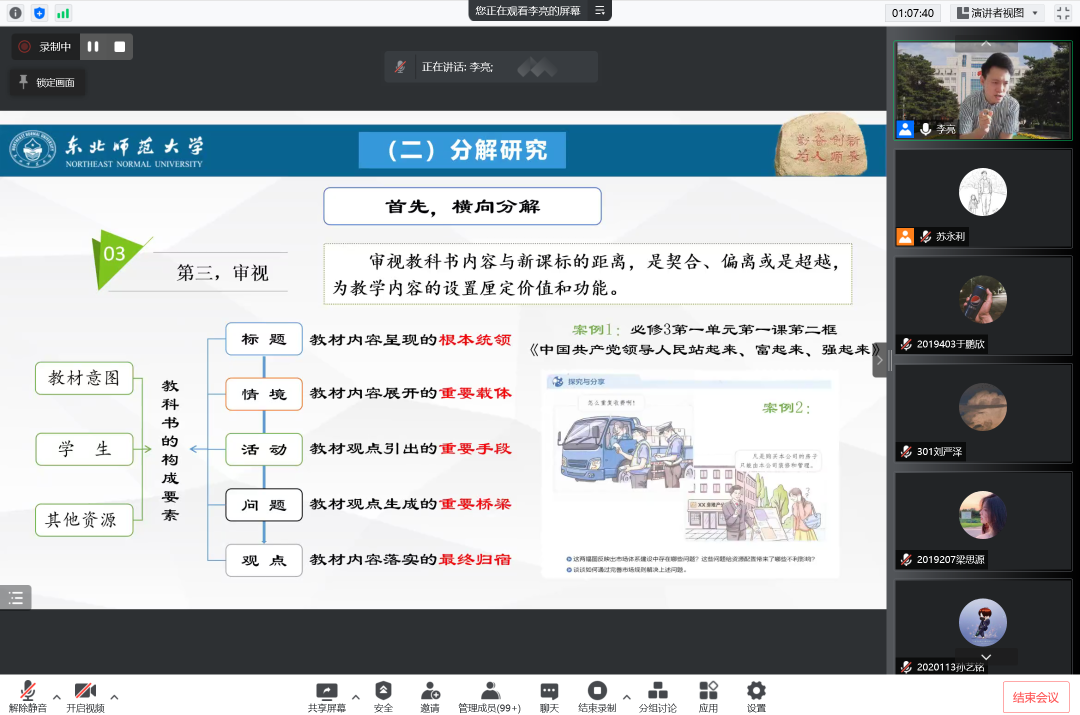Viewport: 1080px width, 715px height.
Task: Open the 应用 apps panel
Action: (708, 696)
